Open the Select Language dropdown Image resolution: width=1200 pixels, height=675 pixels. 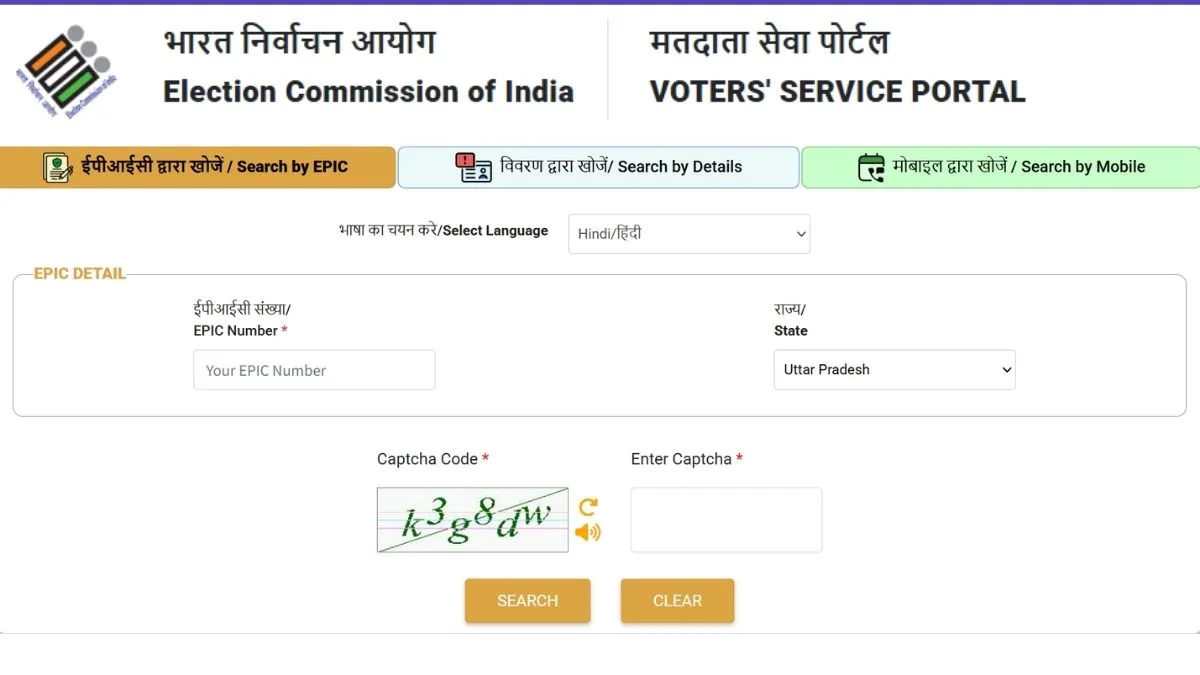(689, 234)
